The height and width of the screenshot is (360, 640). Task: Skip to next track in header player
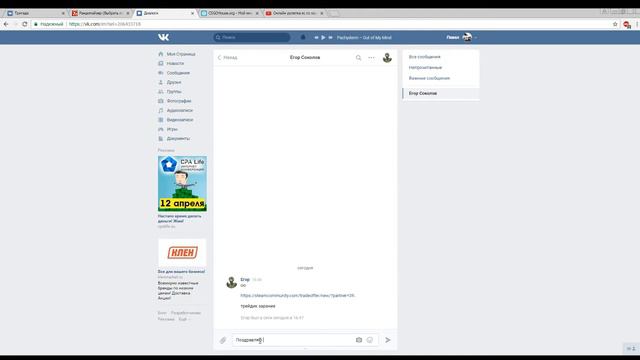pos(331,37)
